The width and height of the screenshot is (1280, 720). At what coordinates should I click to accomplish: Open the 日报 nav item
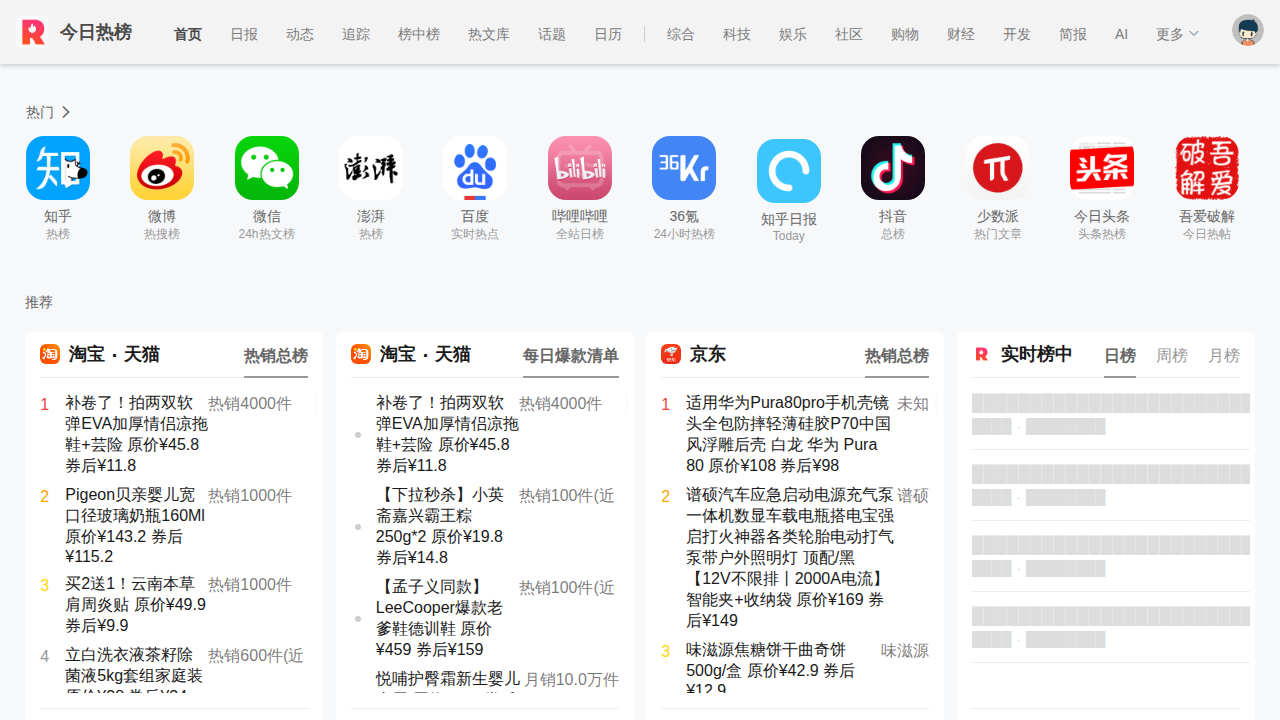tap(244, 34)
